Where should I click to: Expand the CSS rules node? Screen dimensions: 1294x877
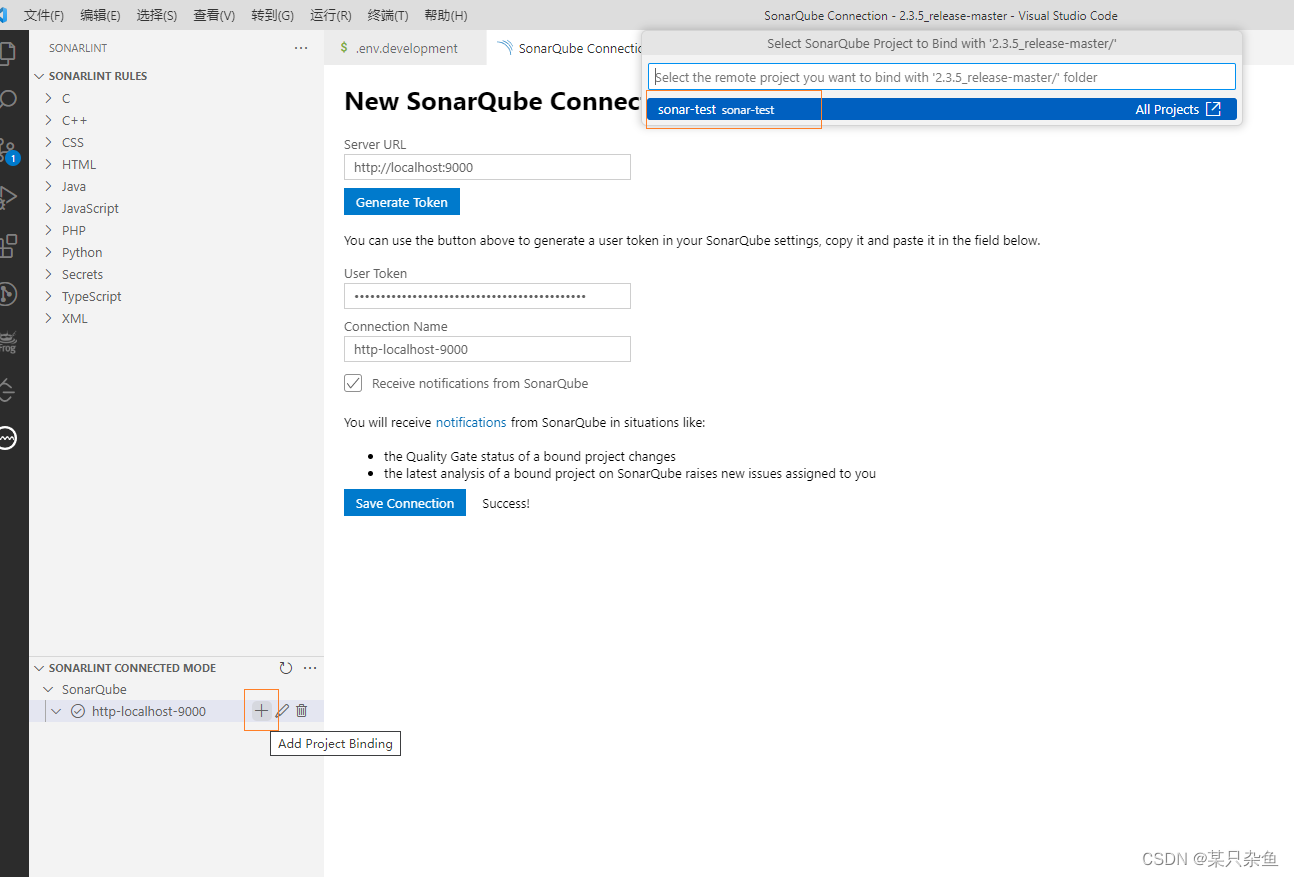click(x=48, y=142)
